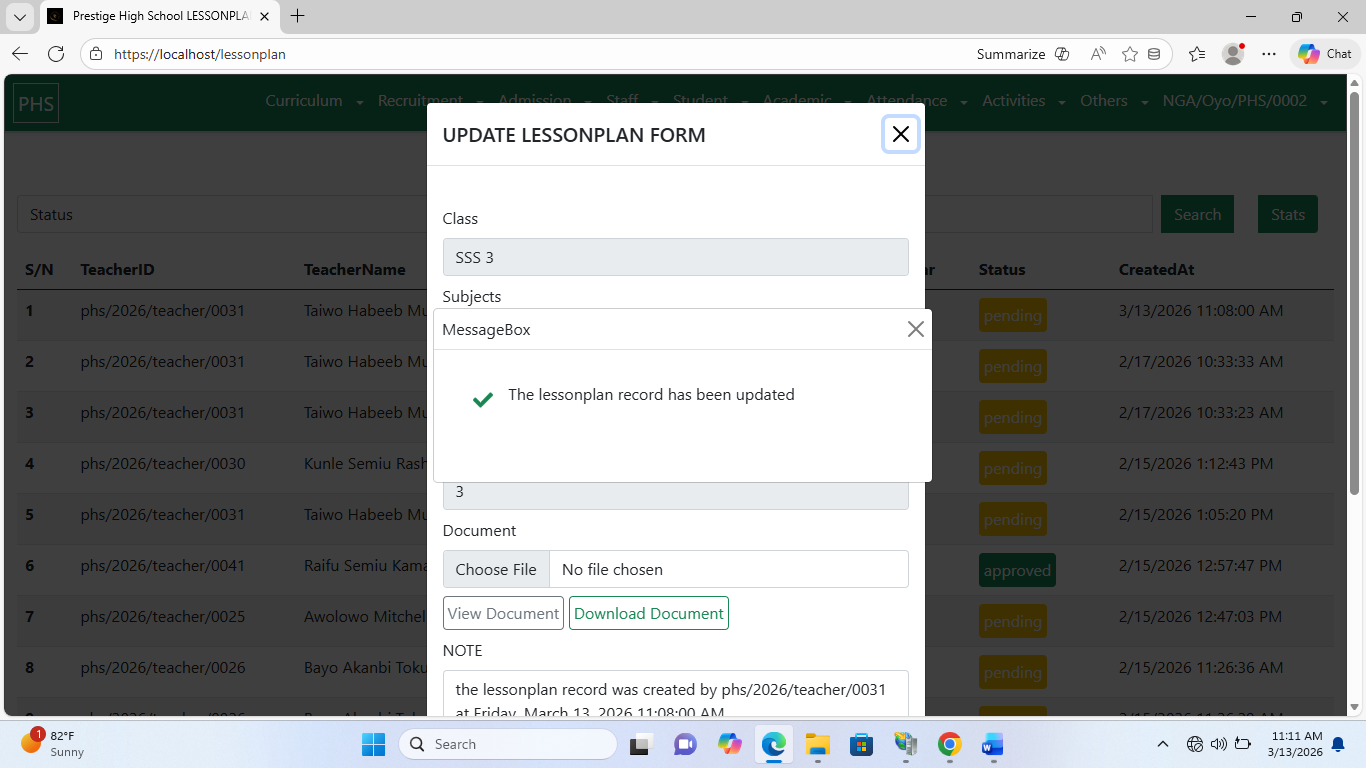Open File Explorer from taskbar

[x=818, y=744]
